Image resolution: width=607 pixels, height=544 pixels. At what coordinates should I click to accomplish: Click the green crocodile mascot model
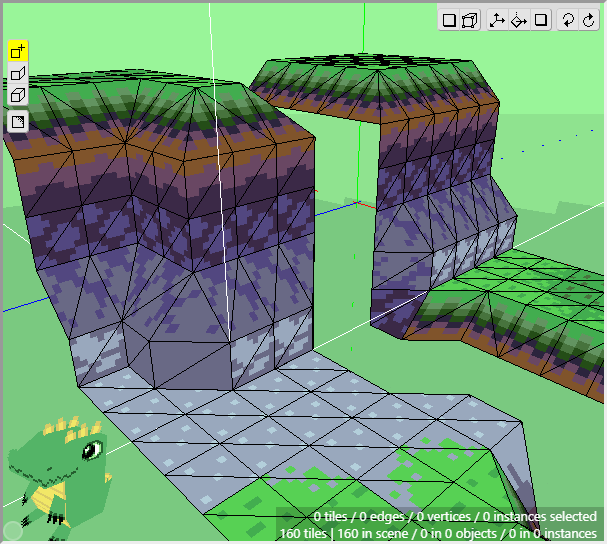(60, 470)
